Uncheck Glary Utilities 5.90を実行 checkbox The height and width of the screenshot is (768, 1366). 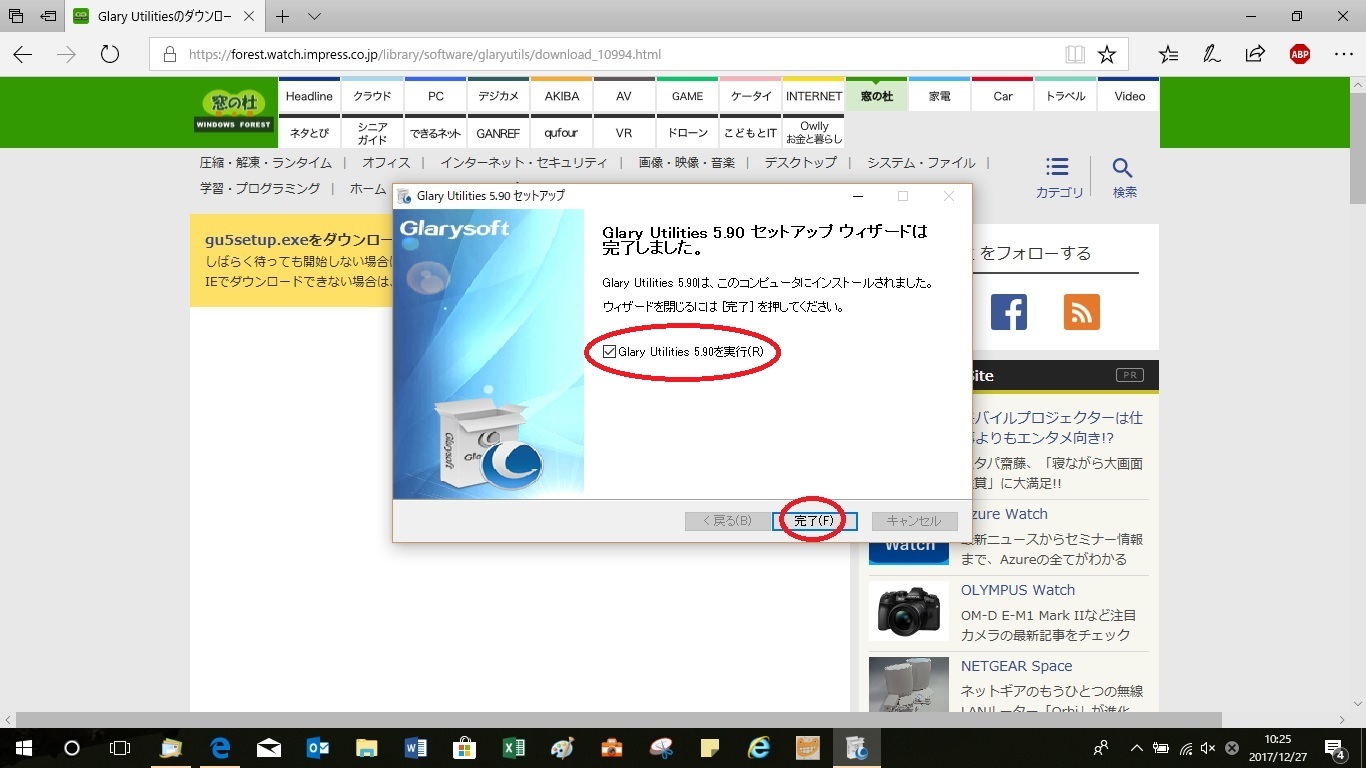609,352
